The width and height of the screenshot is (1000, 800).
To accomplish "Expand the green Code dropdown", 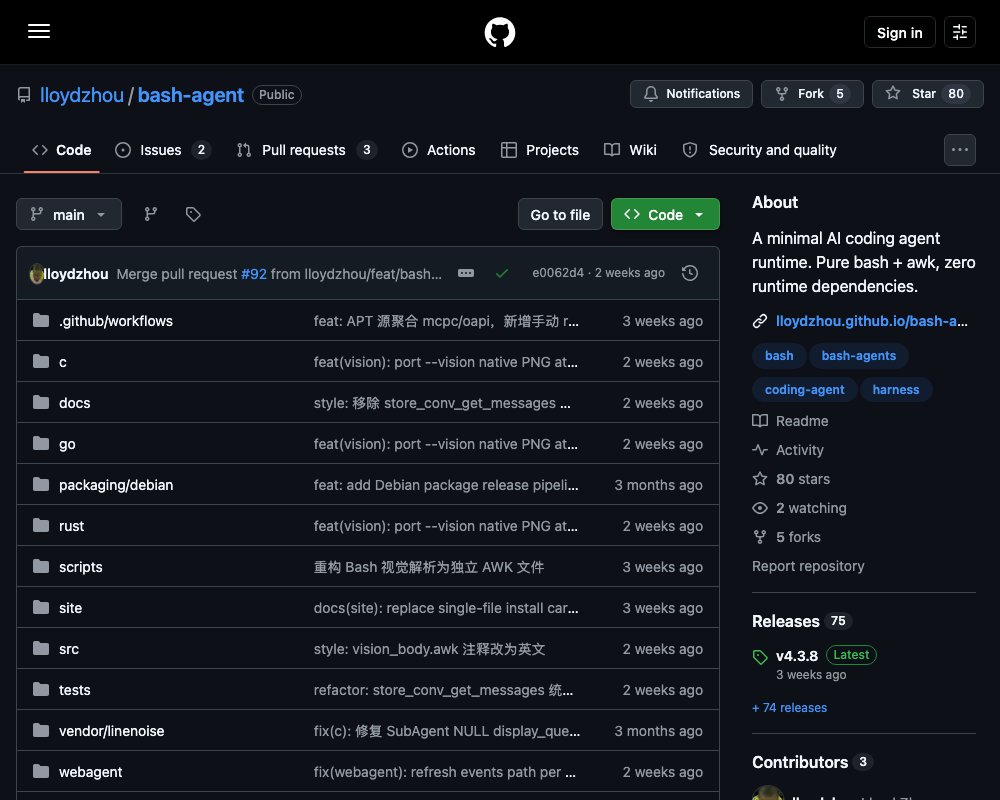I will [x=665, y=214].
